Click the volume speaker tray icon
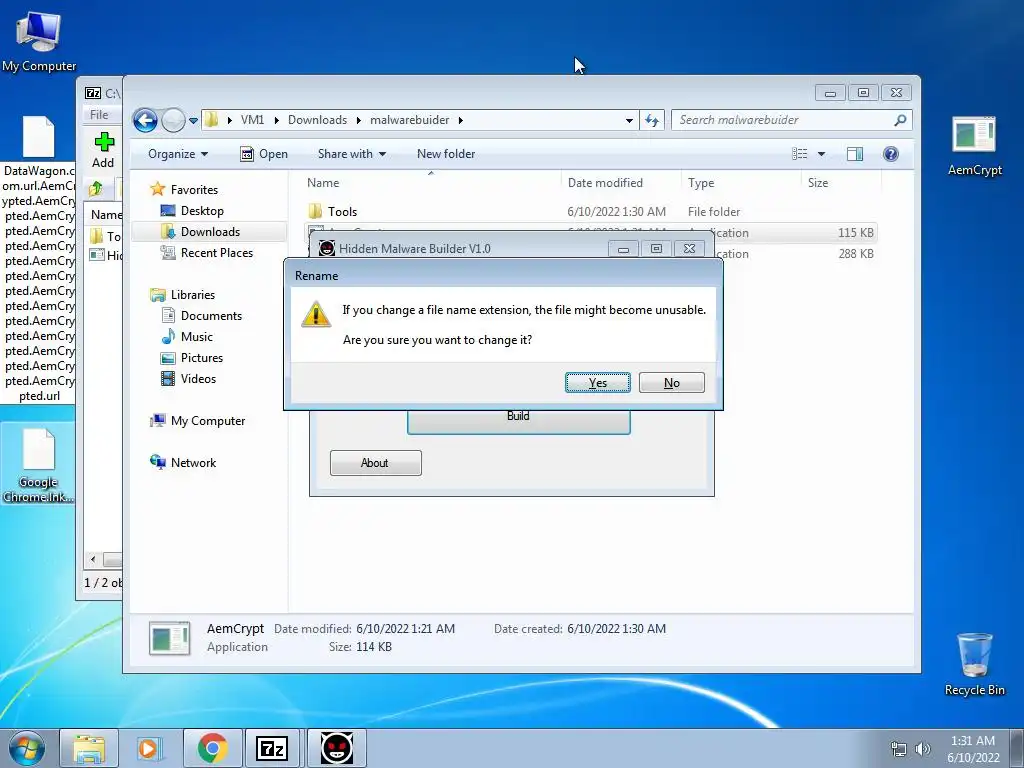Screen dimensions: 1024x768 922,749
